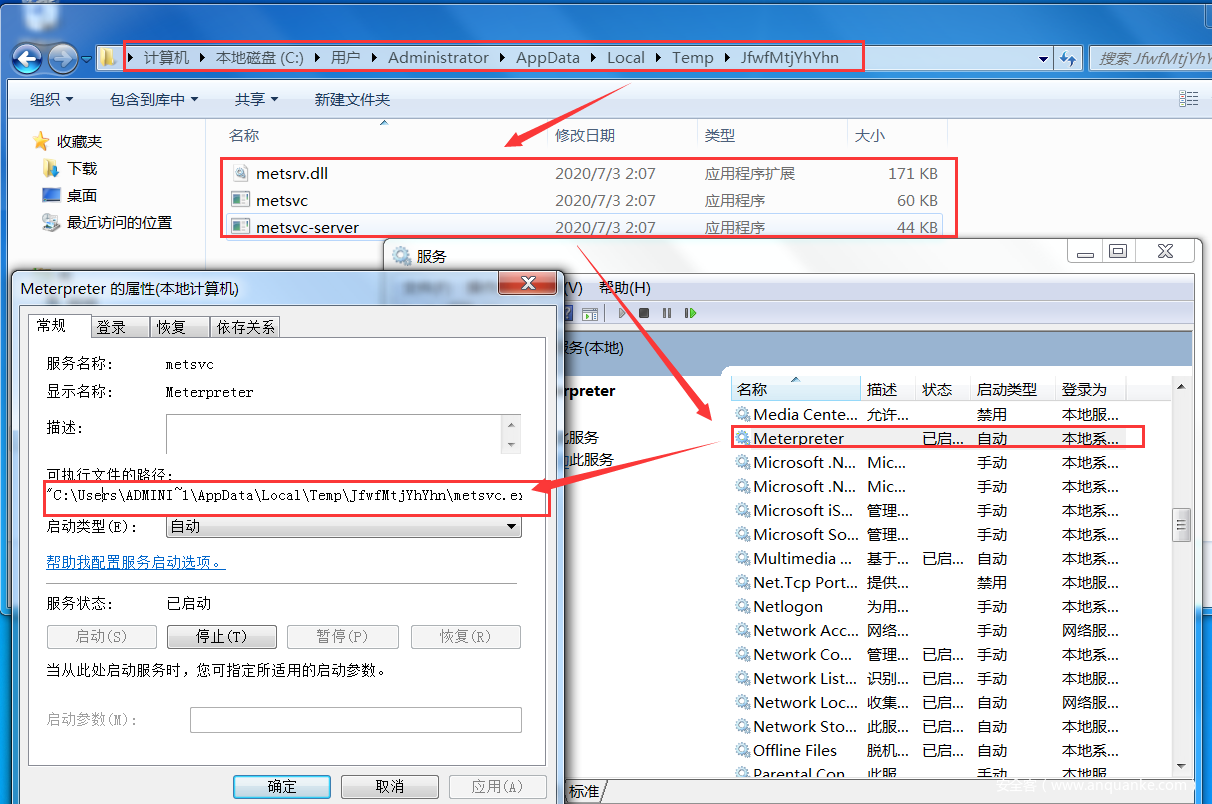Click the Services list scrollbar thumb
1212x804 pixels.
click(1181, 523)
